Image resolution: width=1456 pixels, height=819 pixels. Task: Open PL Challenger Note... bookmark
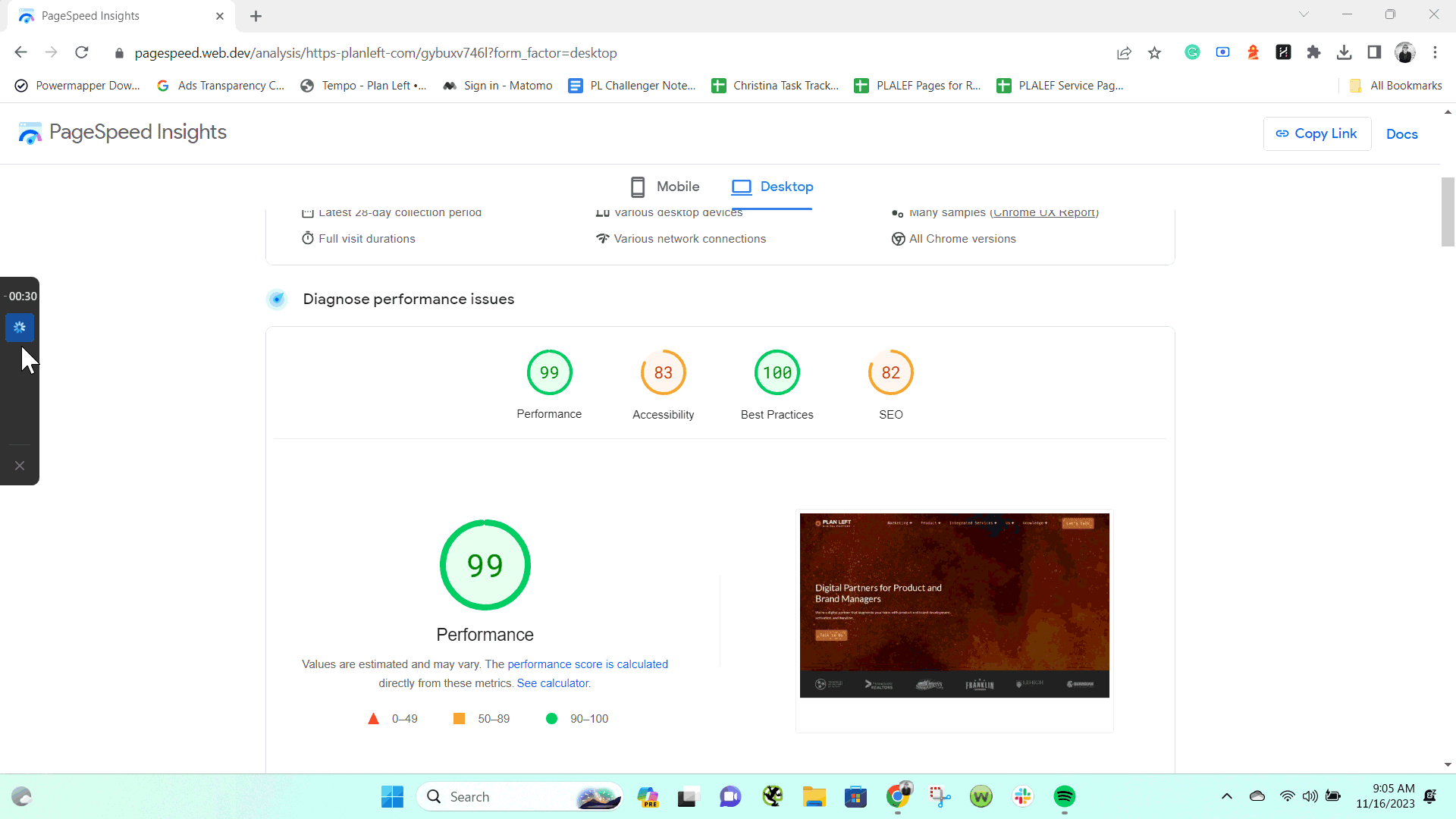point(632,86)
